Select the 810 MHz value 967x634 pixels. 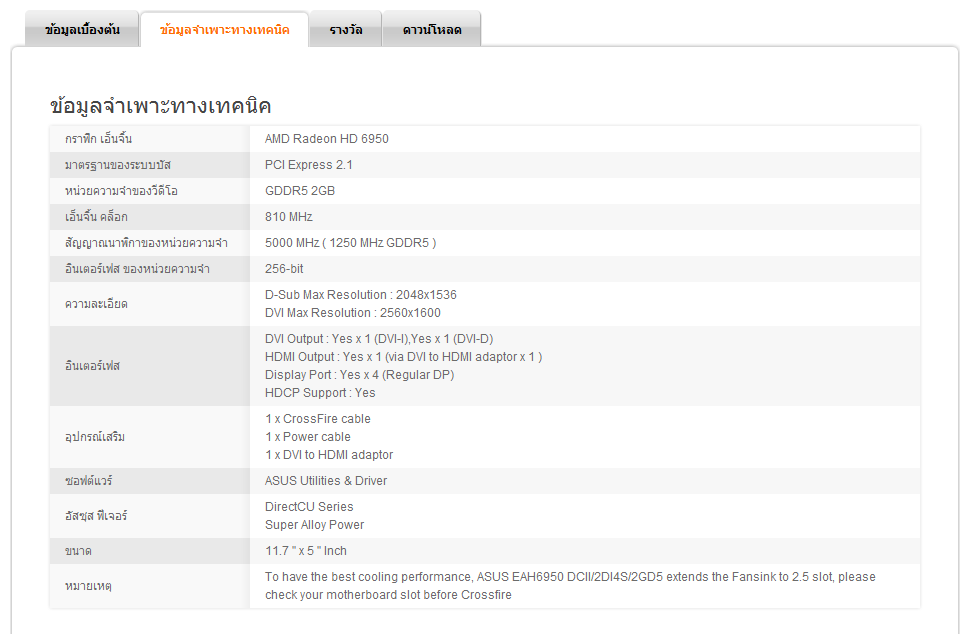289,216
